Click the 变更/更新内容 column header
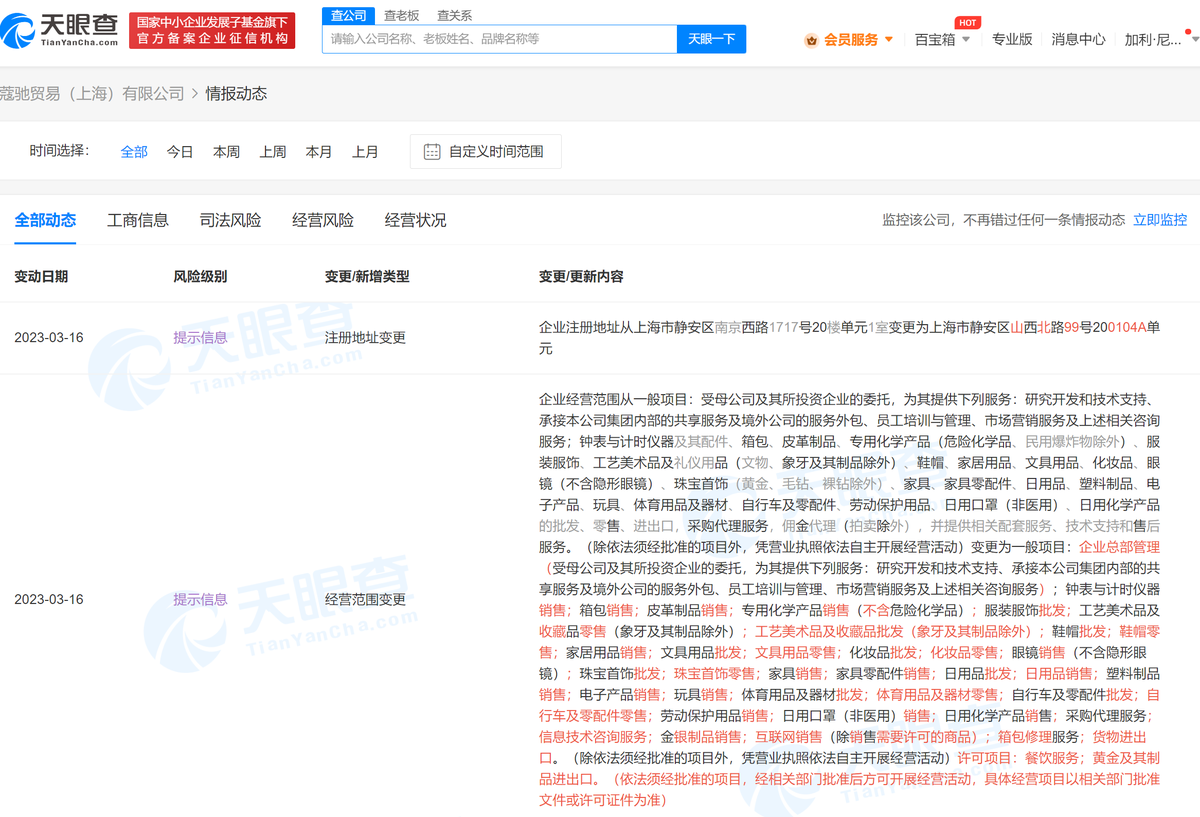 (x=581, y=277)
